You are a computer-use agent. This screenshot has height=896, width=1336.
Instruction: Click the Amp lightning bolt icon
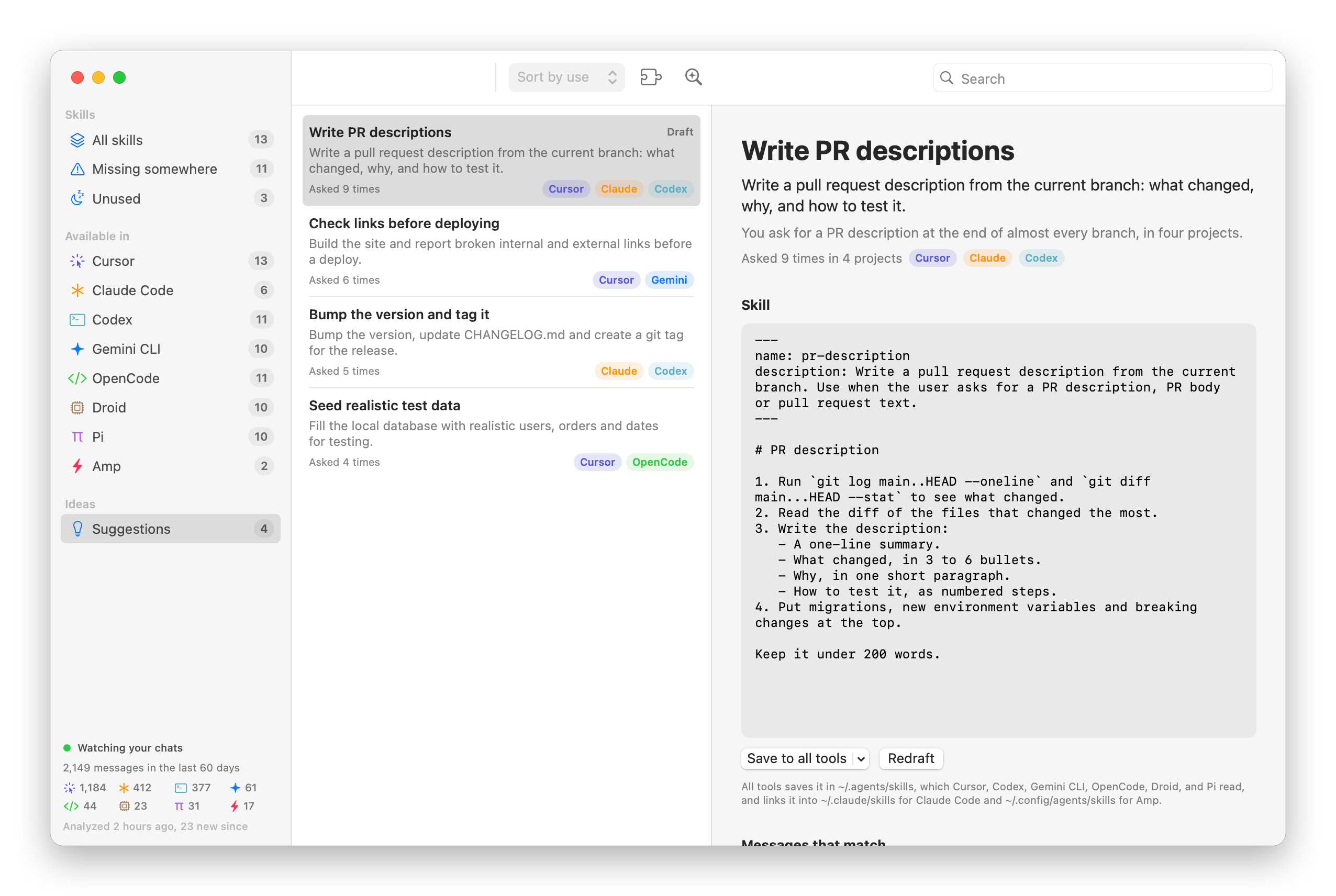pyautogui.click(x=77, y=466)
